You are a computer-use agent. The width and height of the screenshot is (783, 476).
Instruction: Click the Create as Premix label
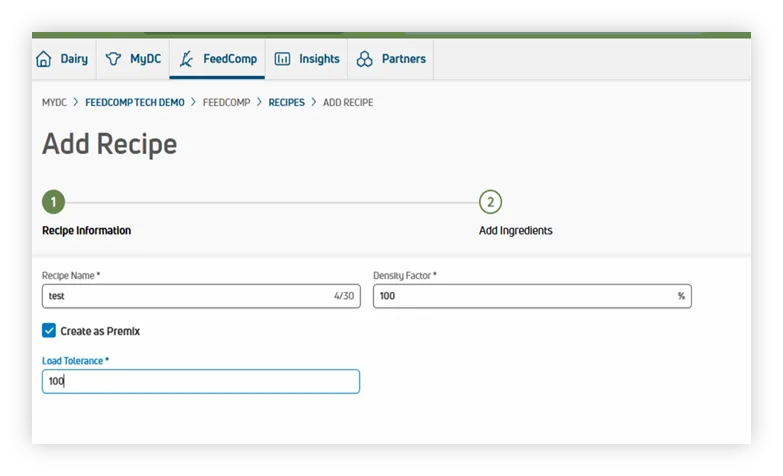tap(100, 331)
